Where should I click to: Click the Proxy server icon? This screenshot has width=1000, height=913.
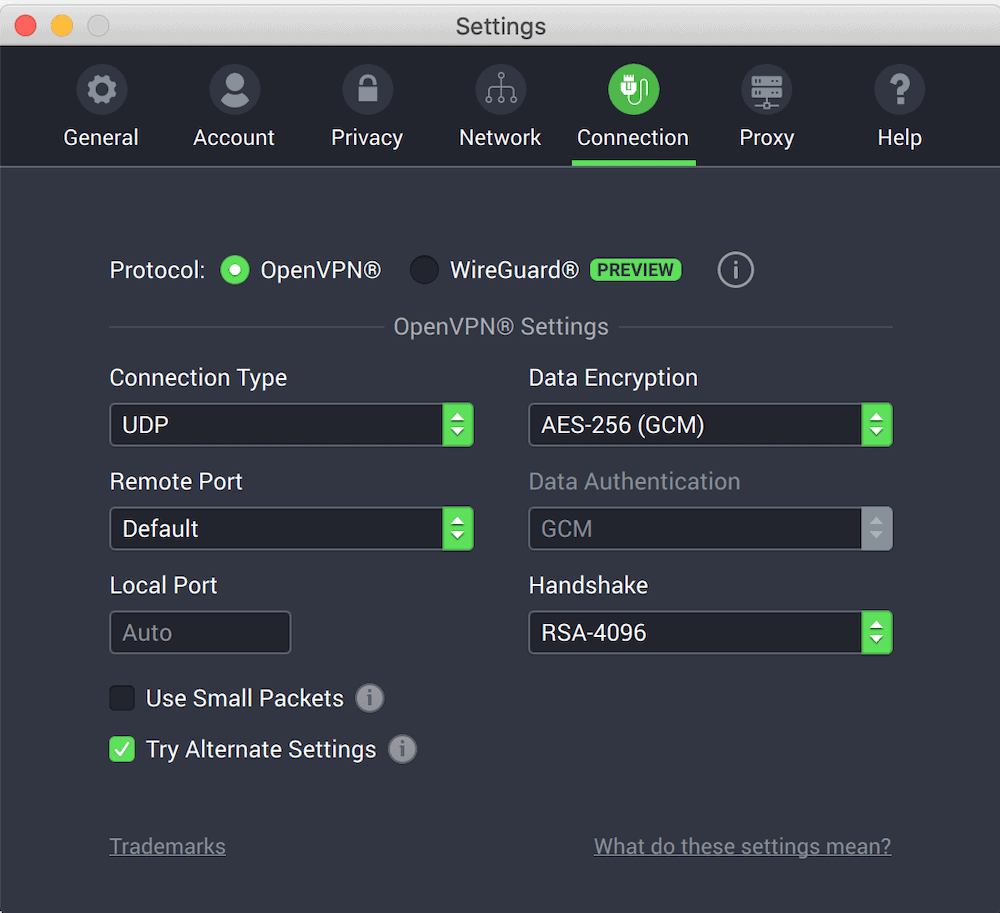click(766, 91)
